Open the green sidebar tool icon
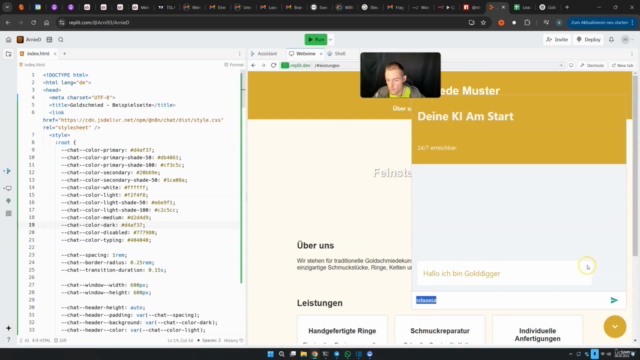The width and height of the screenshot is (640, 360). [8, 201]
